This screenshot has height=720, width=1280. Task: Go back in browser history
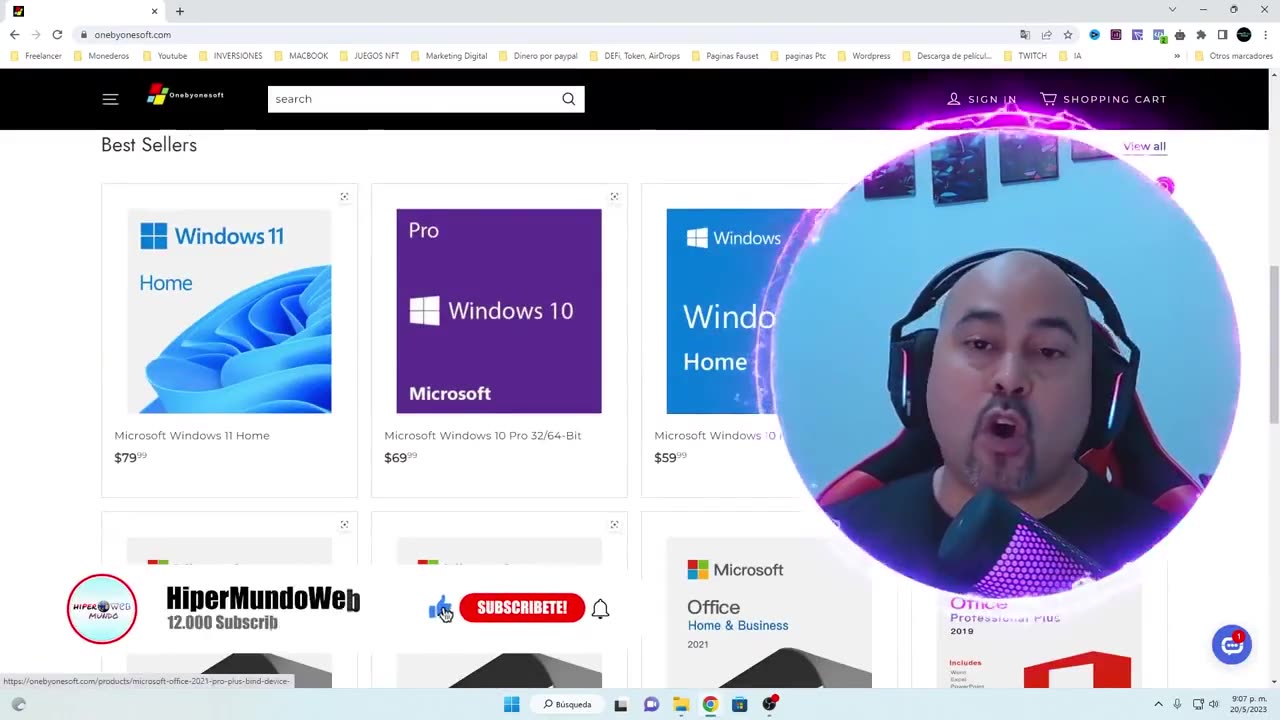click(x=14, y=34)
